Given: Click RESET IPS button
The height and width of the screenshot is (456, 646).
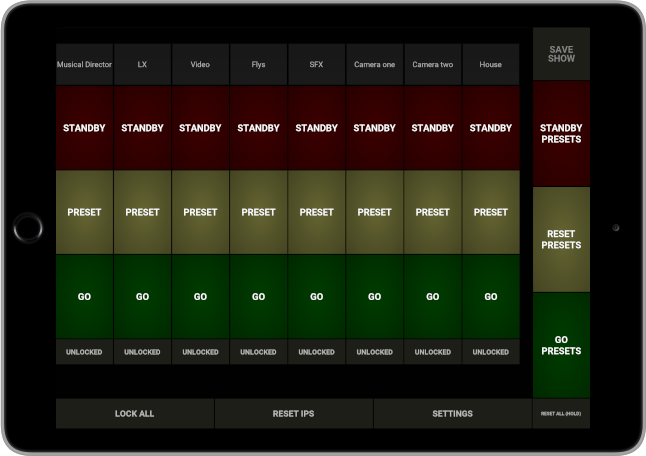Looking at the screenshot, I should coord(294,413).
